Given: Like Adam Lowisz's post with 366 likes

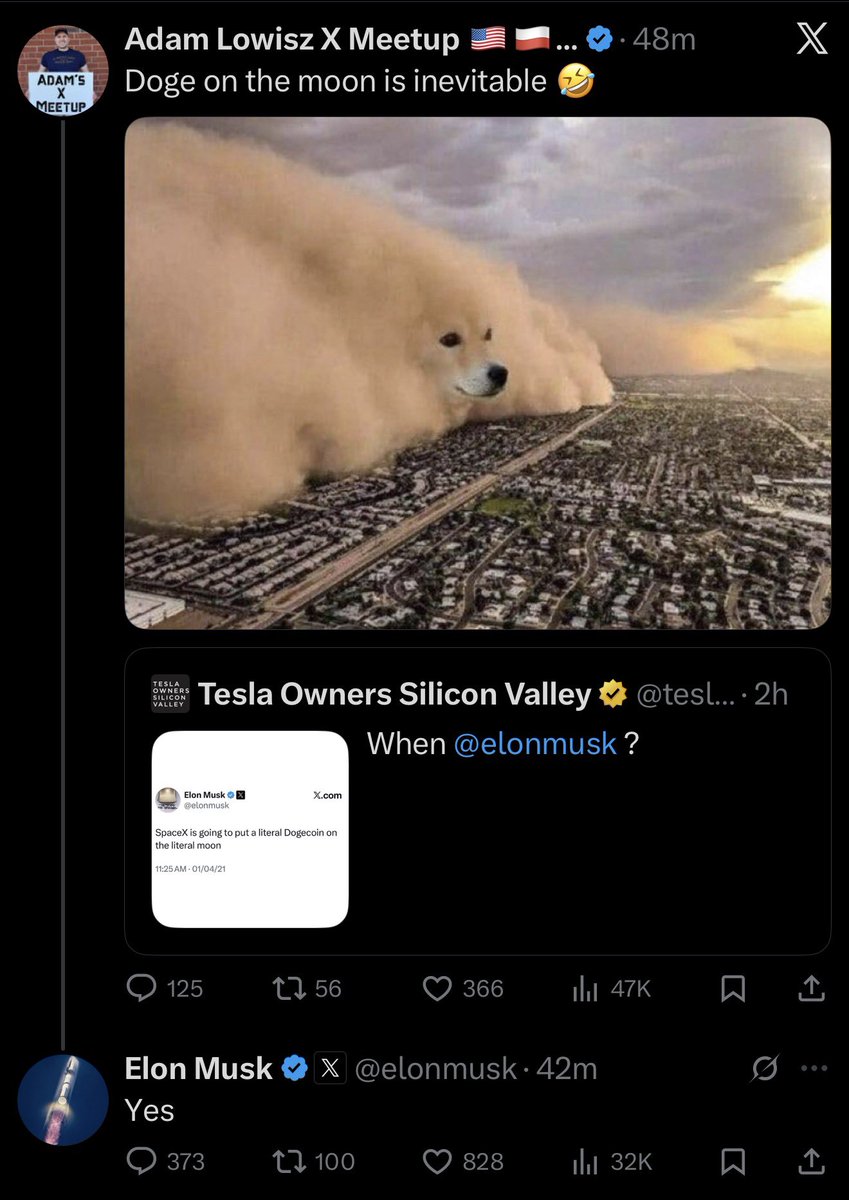Looking at the screenshot, I should pyautogui.click(x=437, y=988).
